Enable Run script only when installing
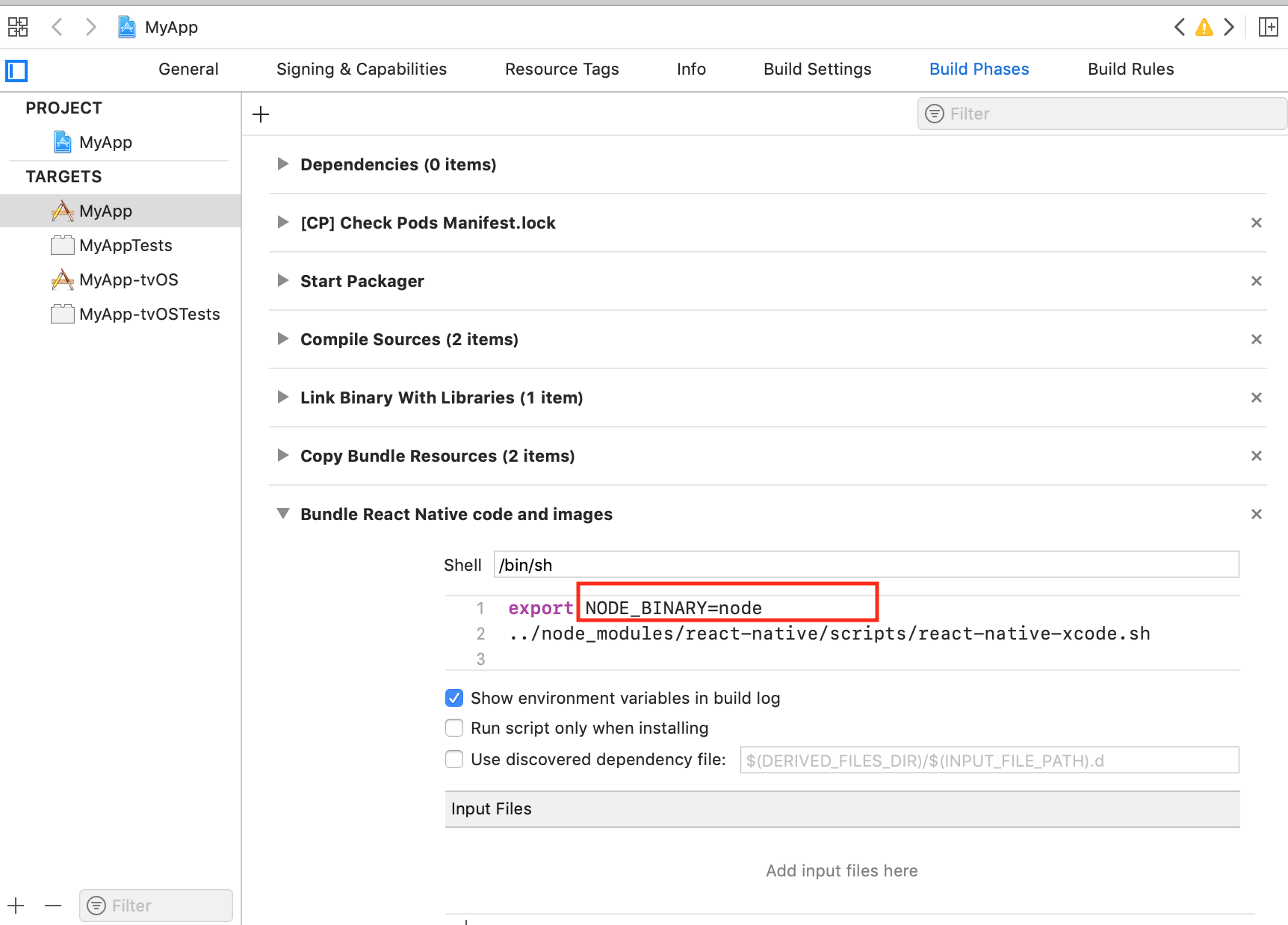The height and width of the screenshot is (925, 1288). tap(454, 728)
